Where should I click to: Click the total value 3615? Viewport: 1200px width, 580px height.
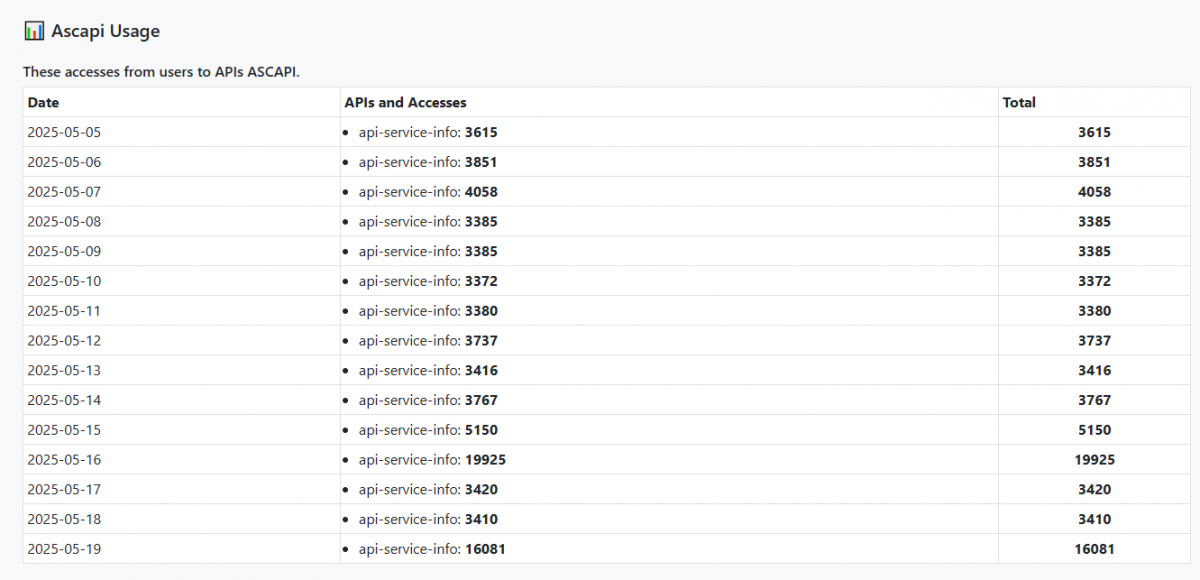(x=1094, y=132)
